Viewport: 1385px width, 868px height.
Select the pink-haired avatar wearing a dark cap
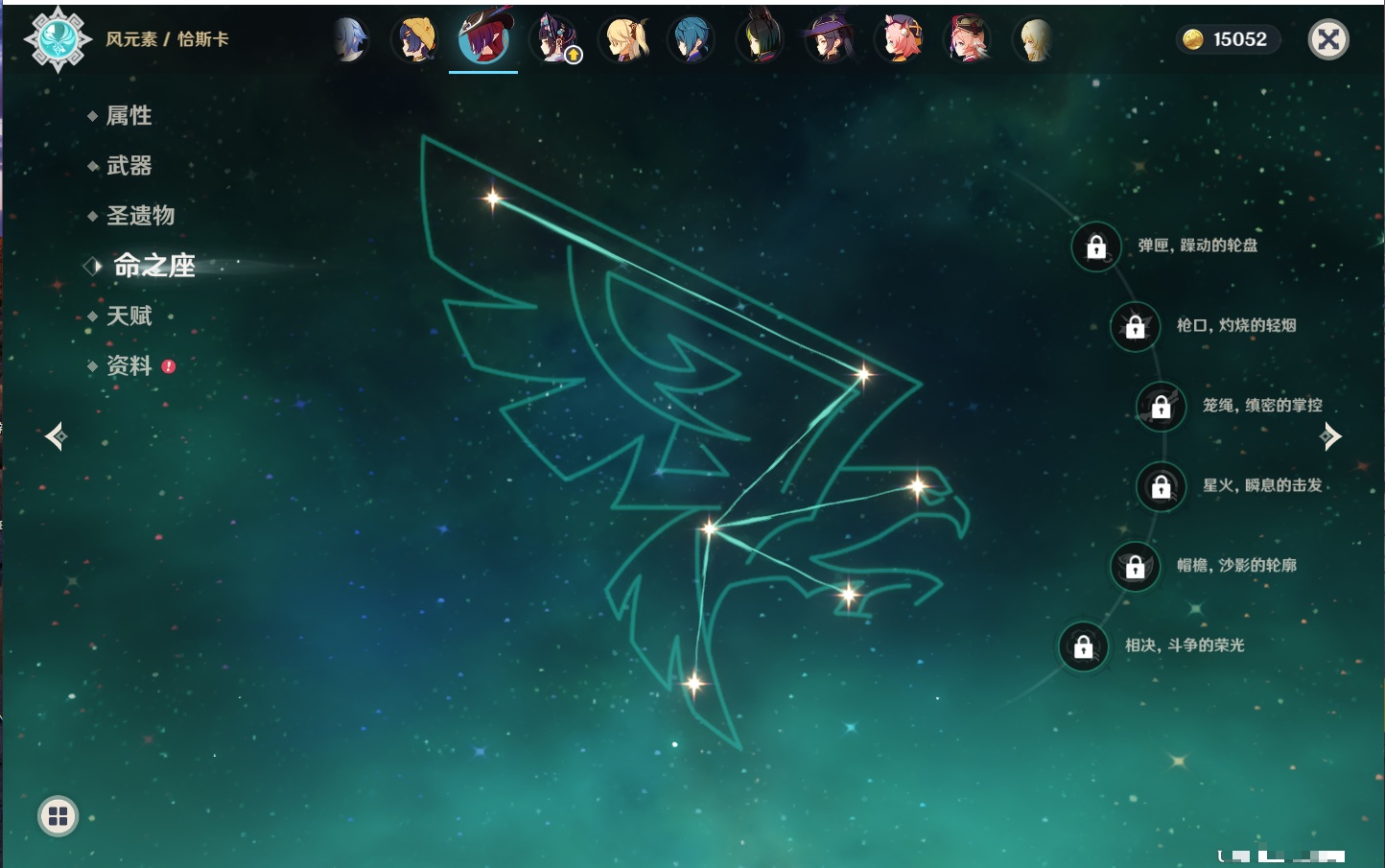tap(968, 40)
